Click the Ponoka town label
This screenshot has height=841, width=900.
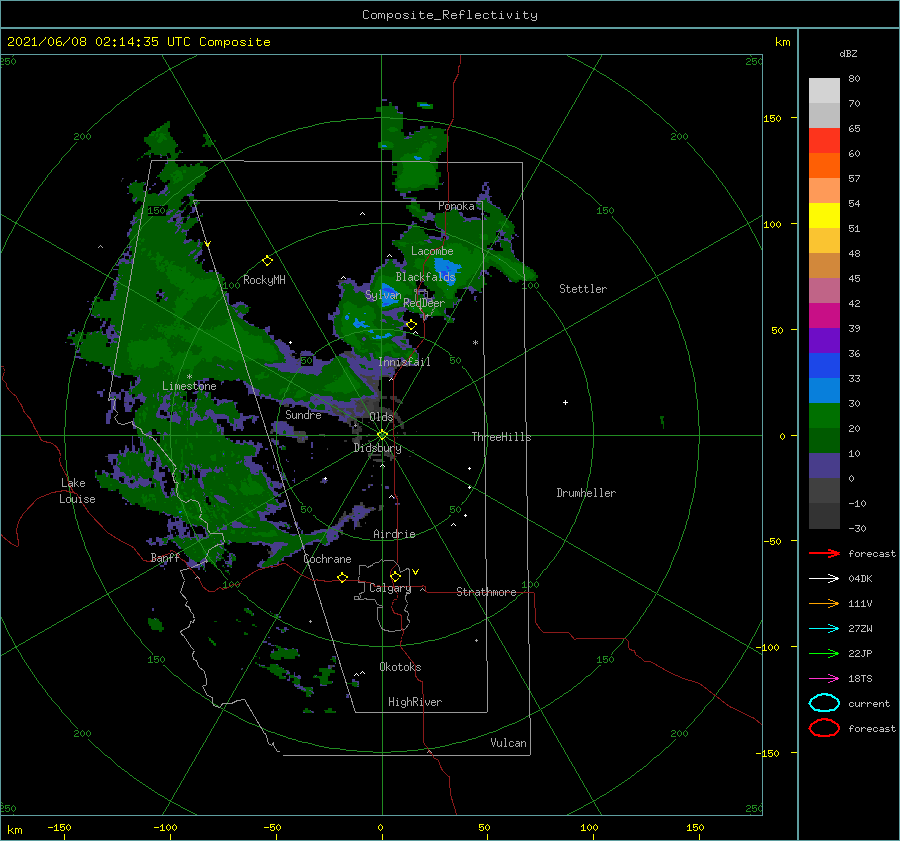point(456,206)
